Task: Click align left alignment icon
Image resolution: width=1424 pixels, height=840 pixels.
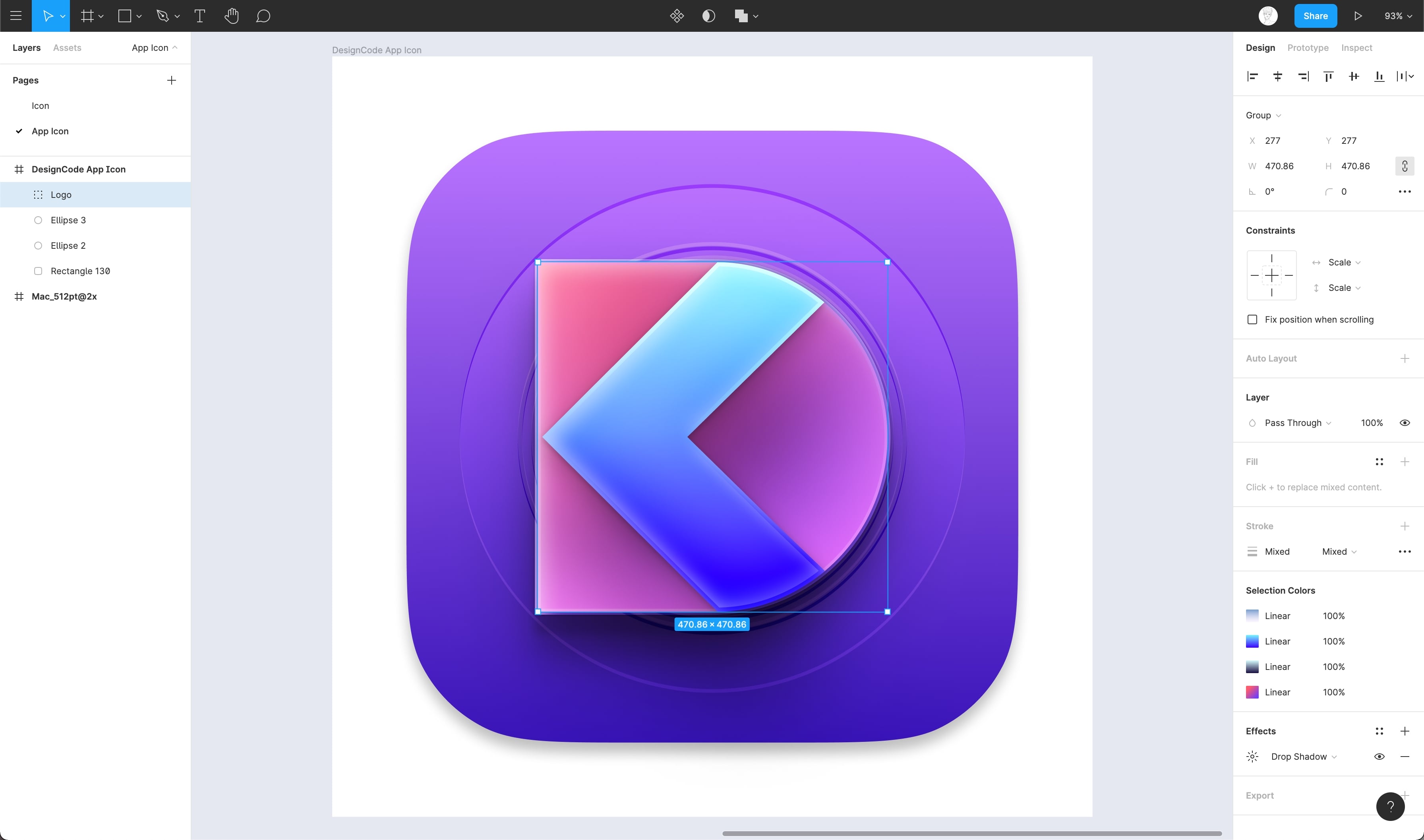Action: (x=1252, y=76)
